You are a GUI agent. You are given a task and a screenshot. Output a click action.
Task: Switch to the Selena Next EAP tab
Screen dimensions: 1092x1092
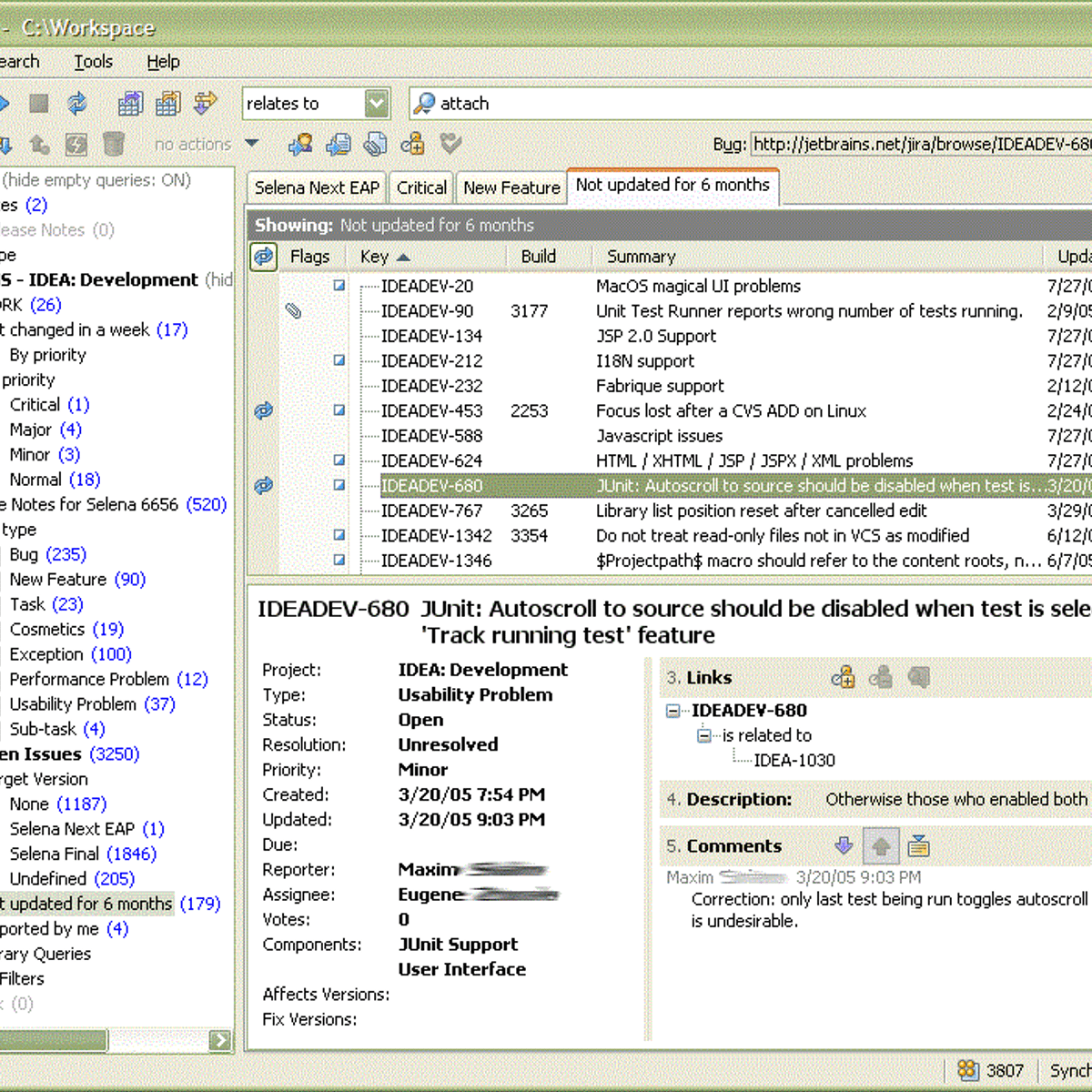click(317, 187)
